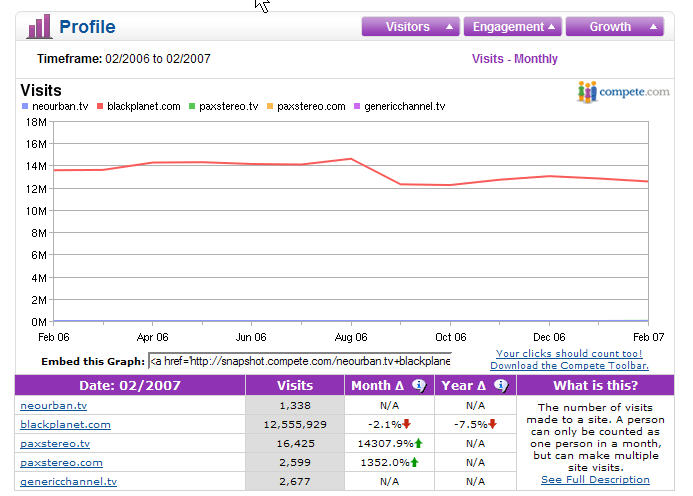Screen dimensions: 693x496
Task: Click the Visits - Monthly heading
Action: (514, 59)
